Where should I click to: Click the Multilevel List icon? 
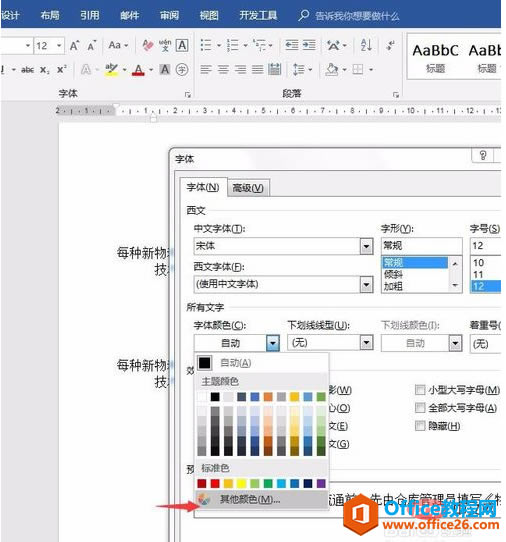[259, 45]
